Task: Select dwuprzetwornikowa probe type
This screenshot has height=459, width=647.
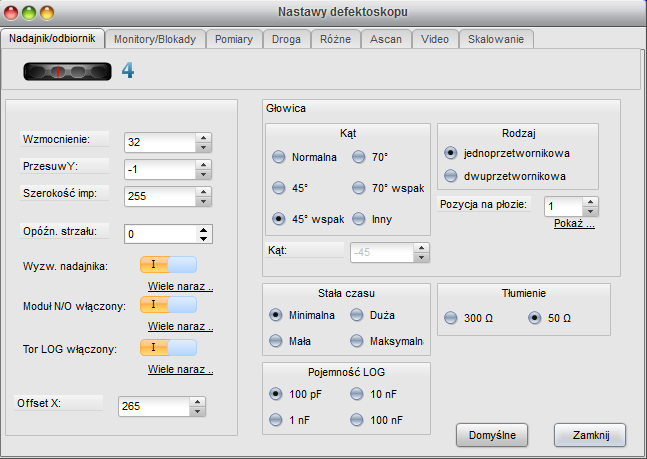Action: [x=451, y=176]
